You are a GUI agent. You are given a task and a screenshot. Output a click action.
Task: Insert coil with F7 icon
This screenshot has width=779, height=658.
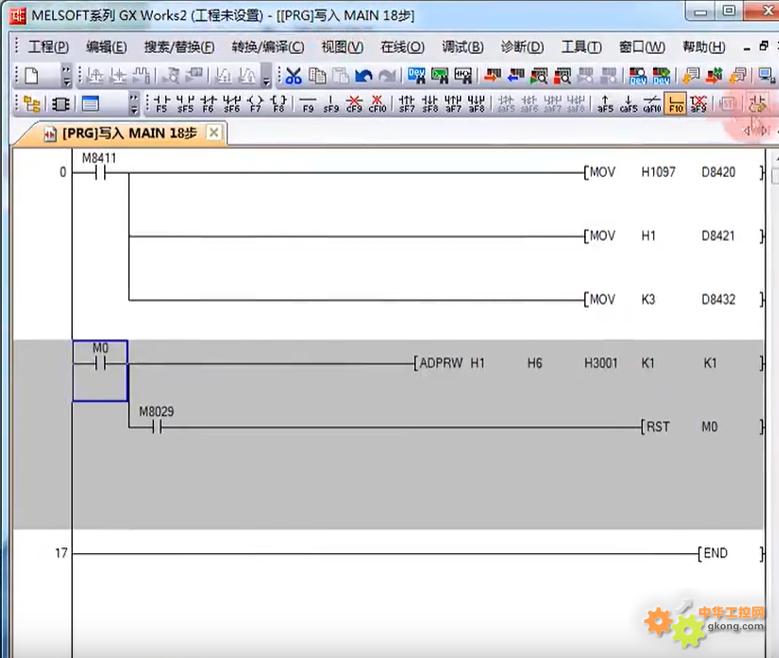(254, 103)
